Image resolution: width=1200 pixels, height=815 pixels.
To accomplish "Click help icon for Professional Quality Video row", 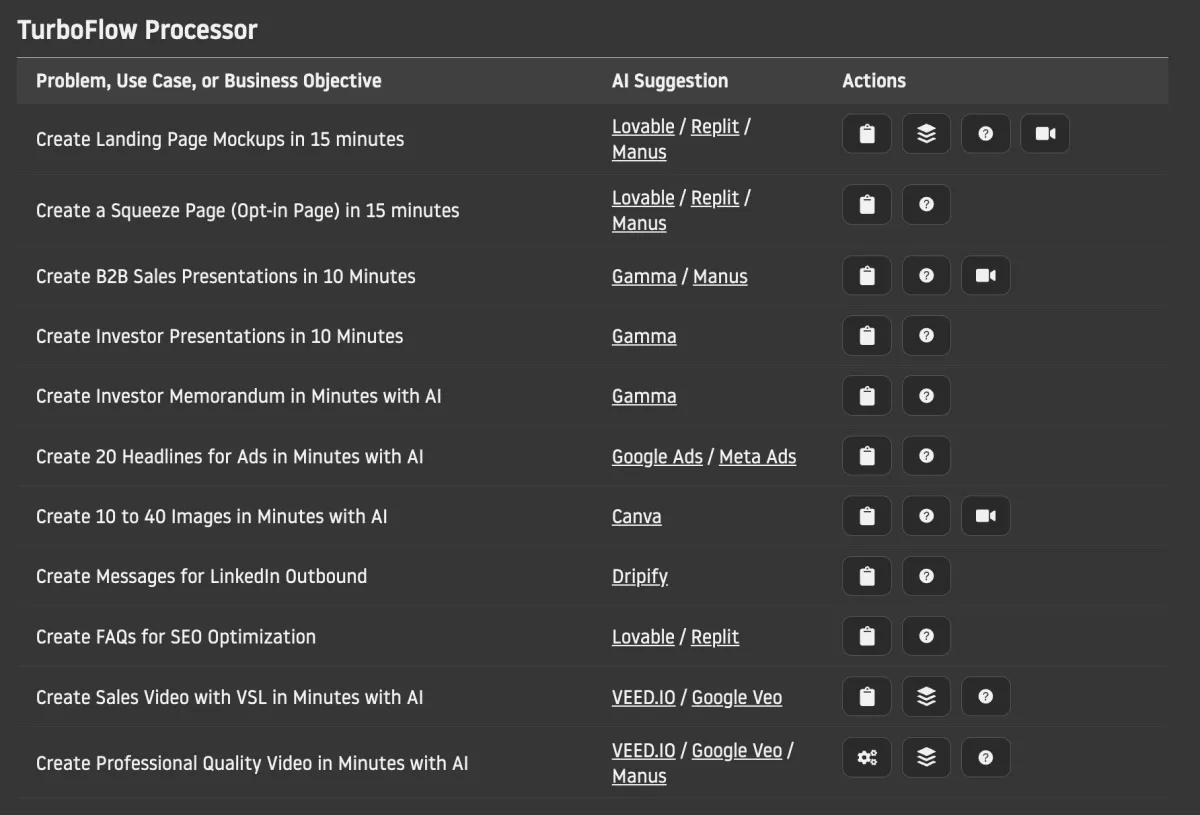I will coord(986,758).
